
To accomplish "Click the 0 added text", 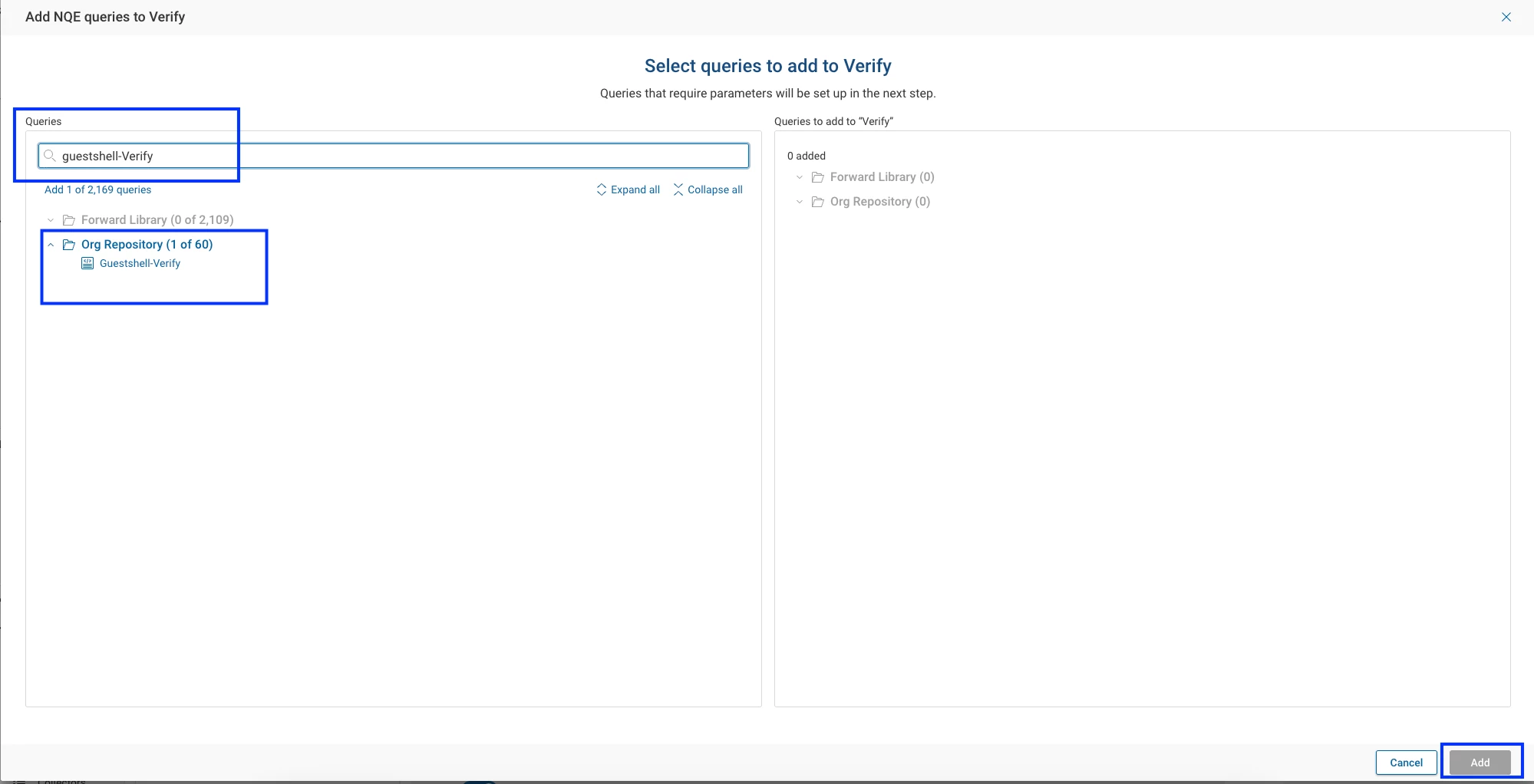I will coord(806,156).
